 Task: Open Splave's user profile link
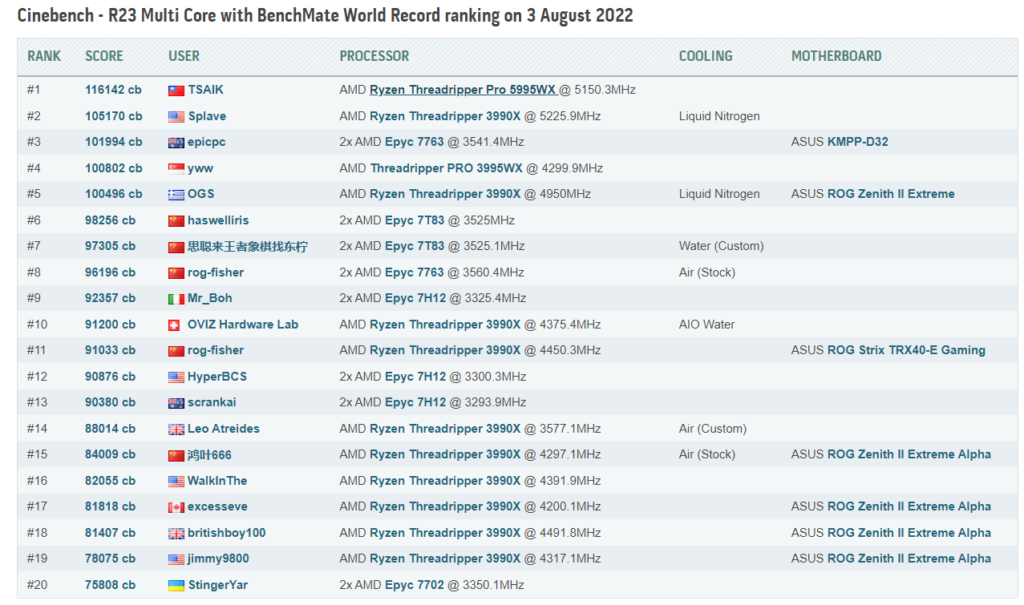click(207, 116)
